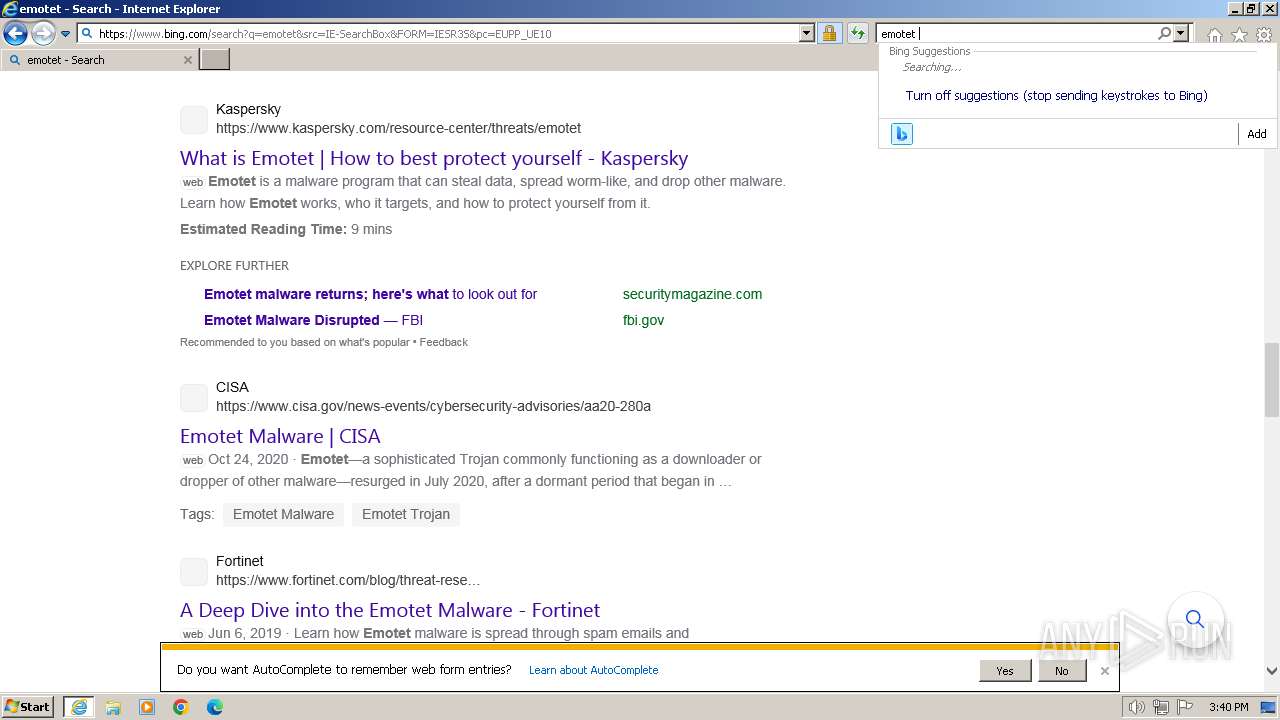Open 'A Deep Dive into the Emotet Malware' result
The image size is (1280, 720).
390,610
